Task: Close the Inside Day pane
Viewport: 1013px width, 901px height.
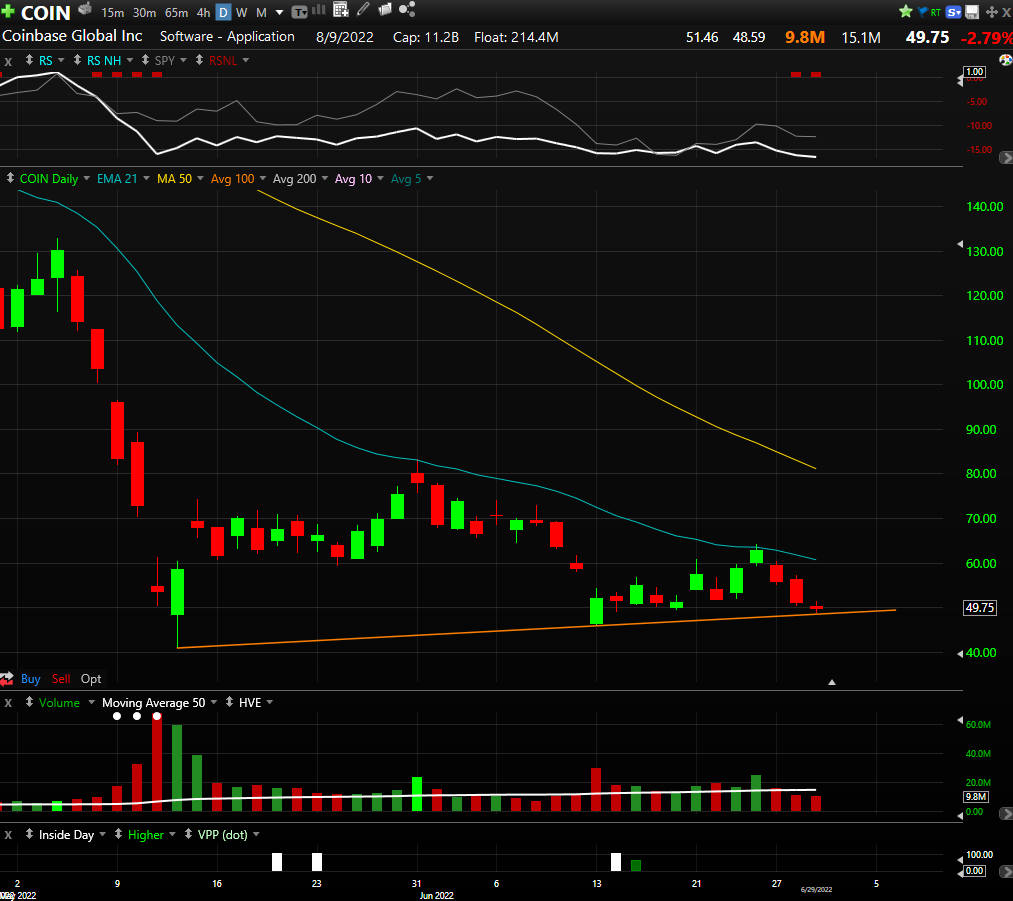Action: point(8,834)
